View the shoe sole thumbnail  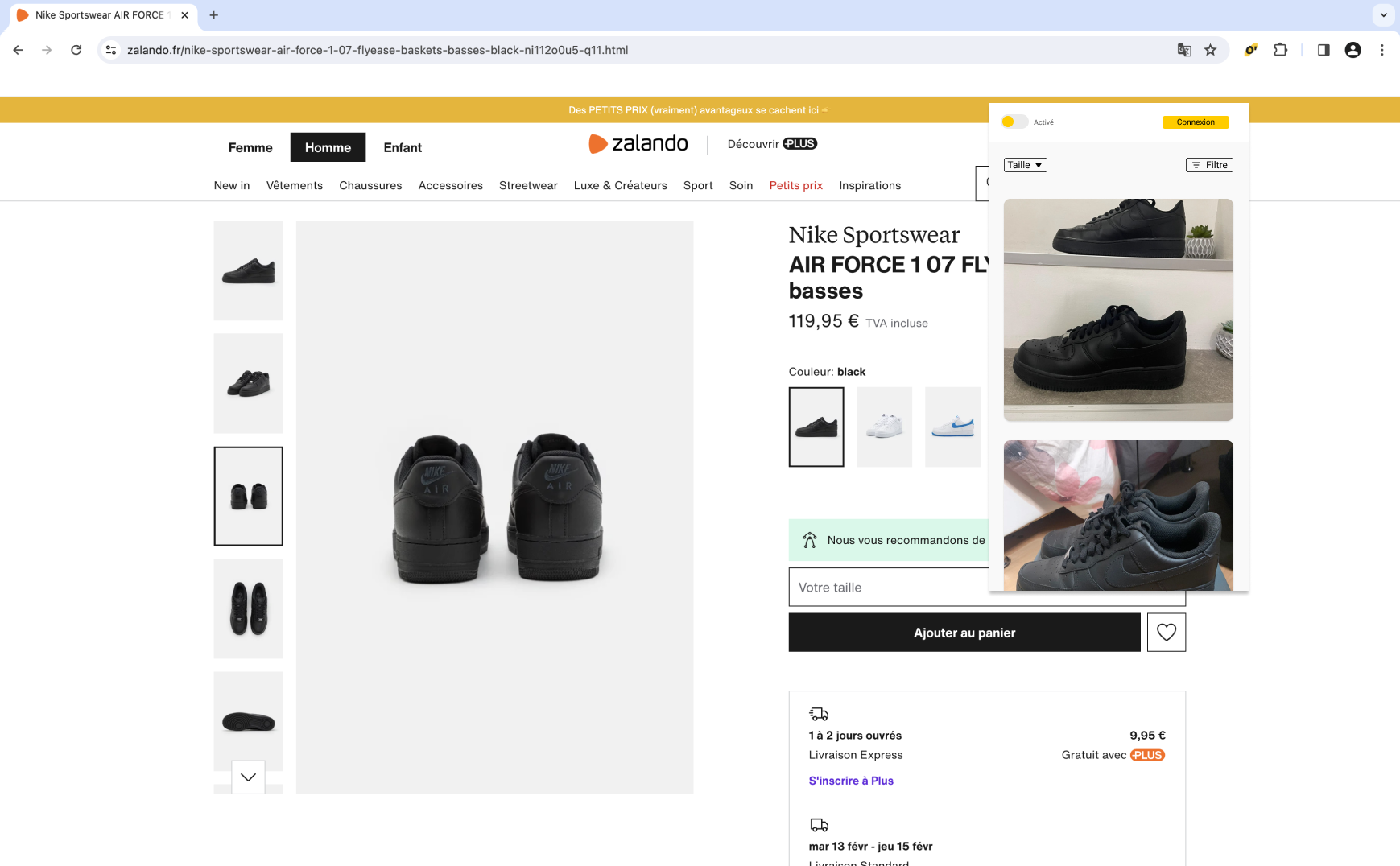pyautogui.click(x=249, y=722)
